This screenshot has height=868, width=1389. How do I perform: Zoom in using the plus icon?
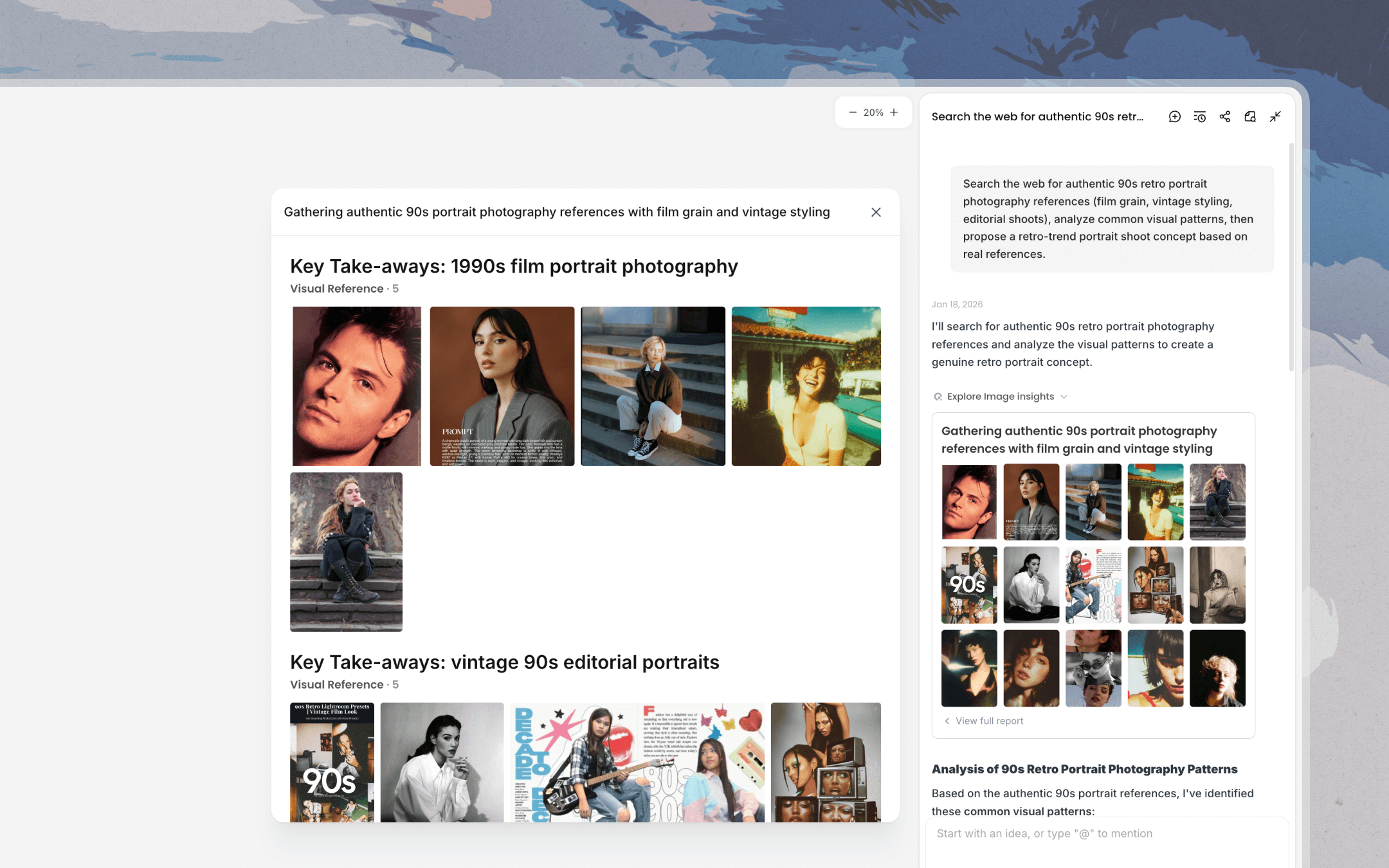click(894, 112)
